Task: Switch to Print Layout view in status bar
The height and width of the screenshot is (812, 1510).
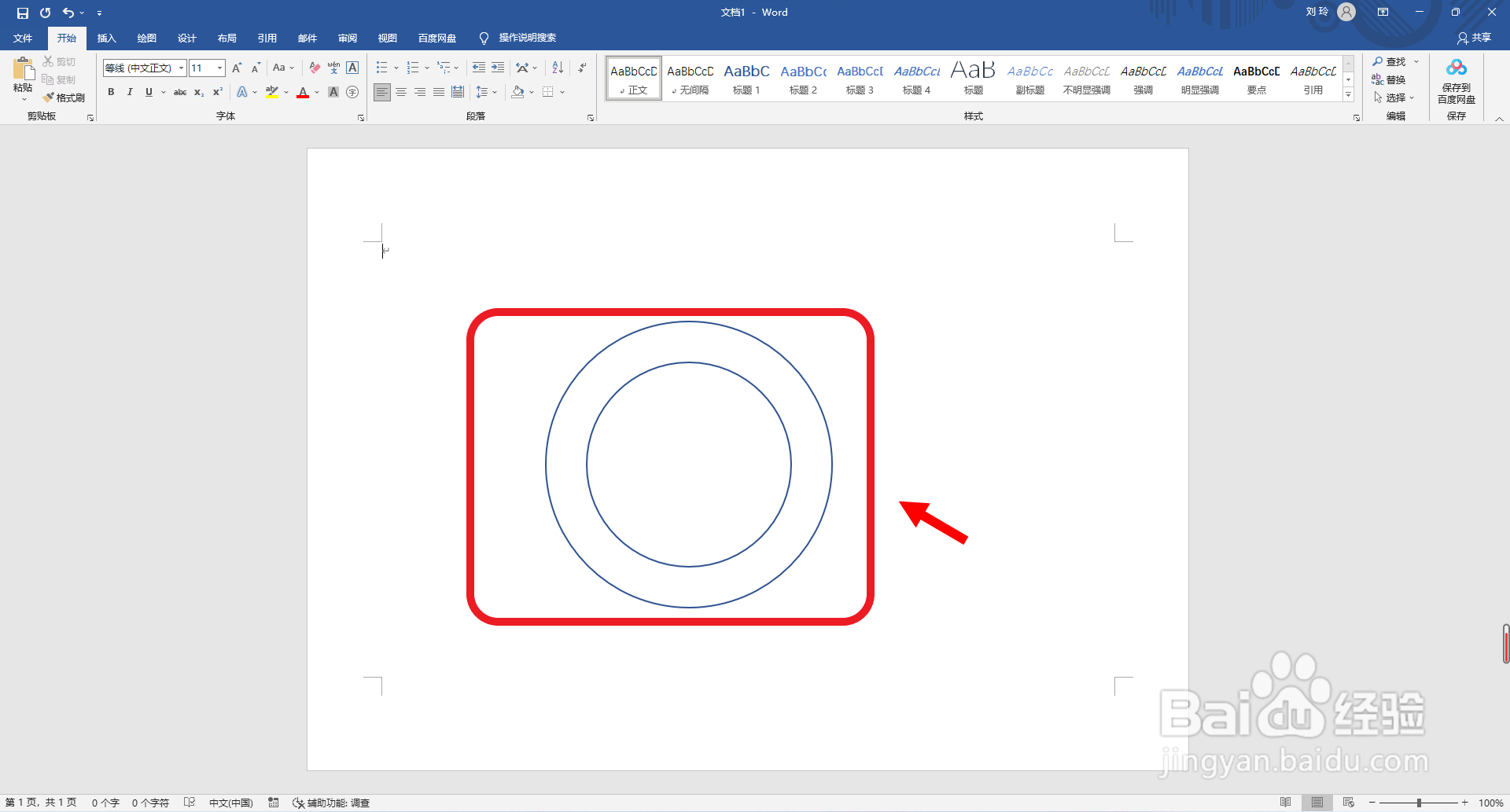Action: 1317,803
